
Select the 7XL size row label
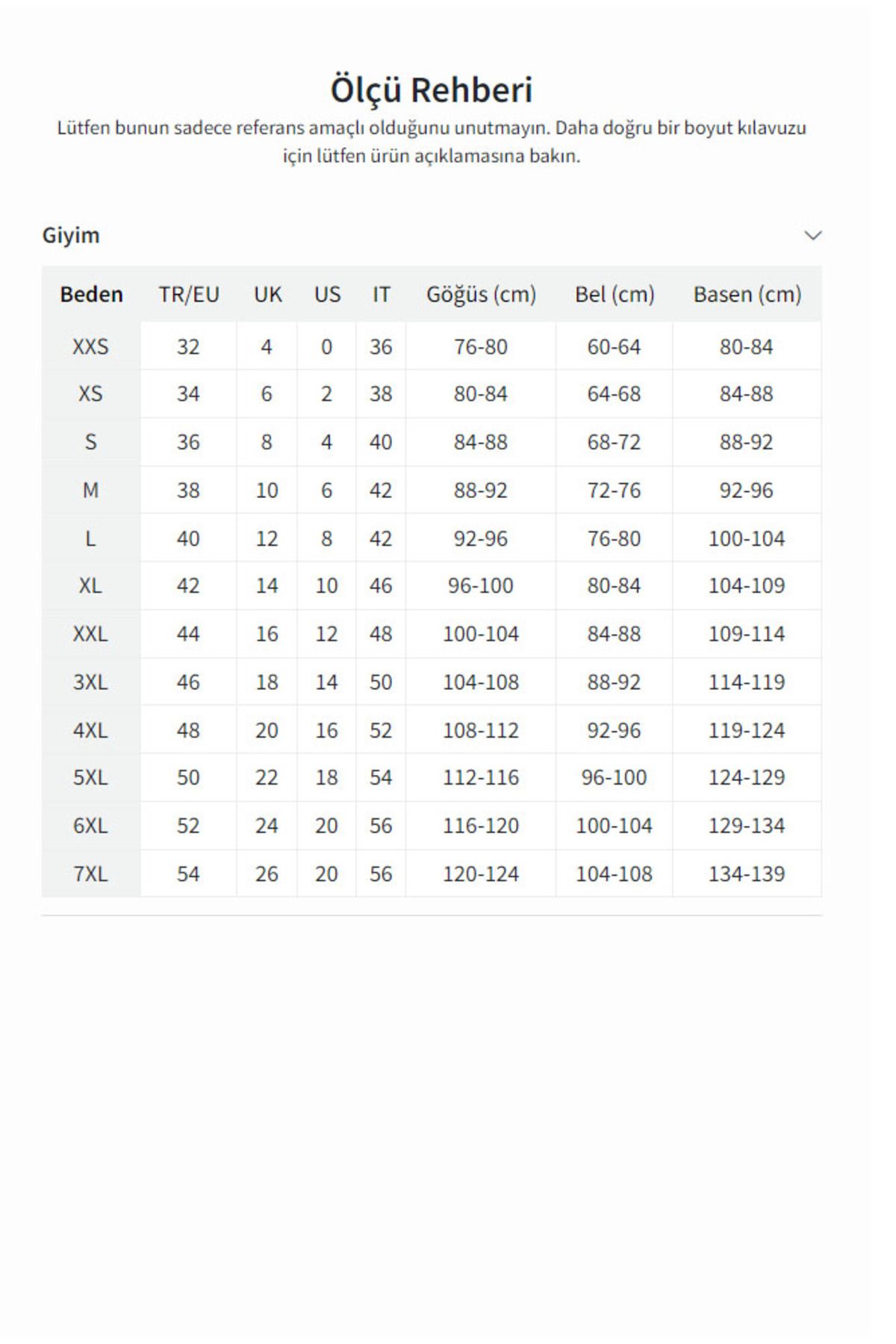pos(90,874)
